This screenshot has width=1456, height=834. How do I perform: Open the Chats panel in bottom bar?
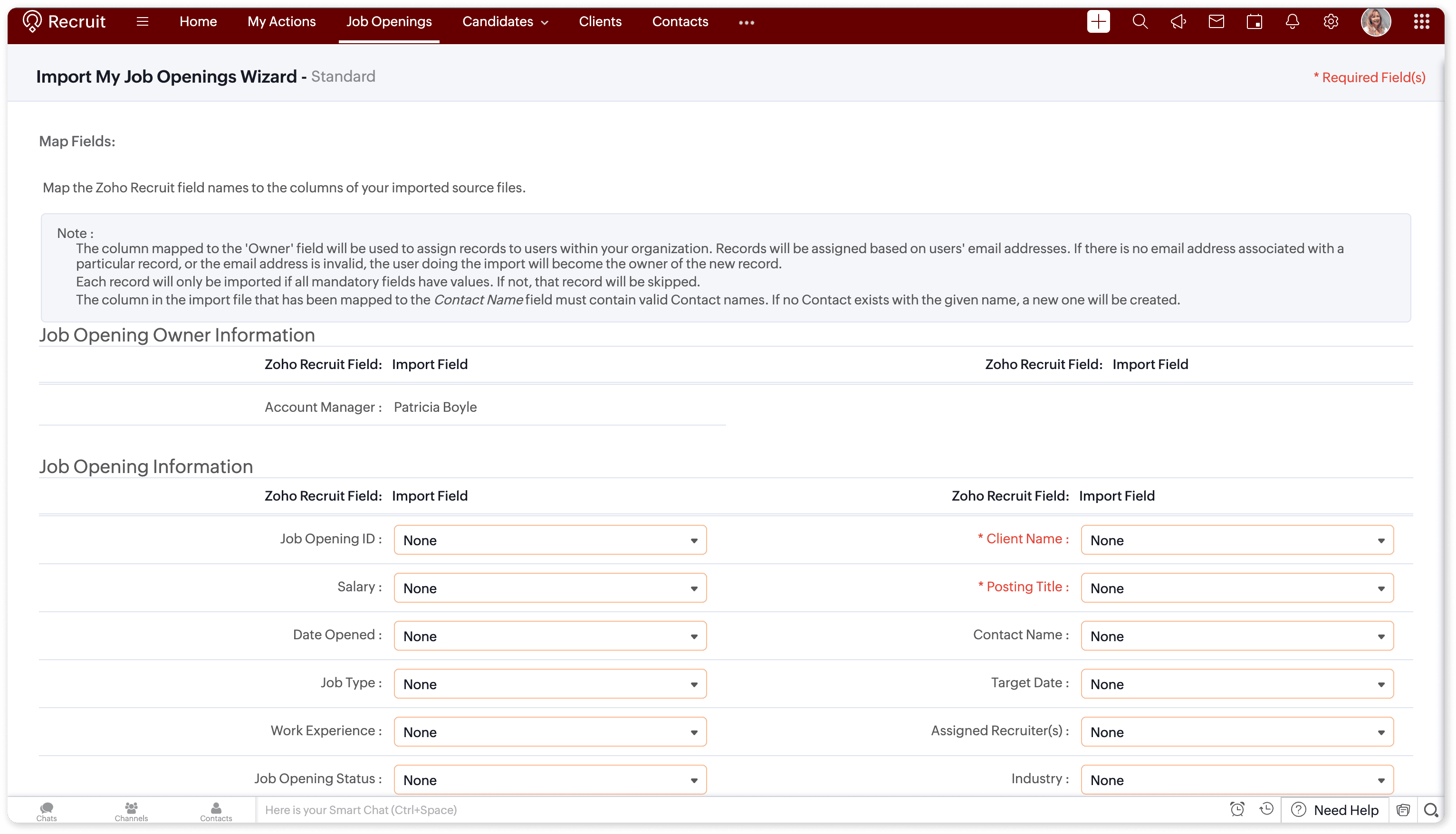tap(47, 811)
